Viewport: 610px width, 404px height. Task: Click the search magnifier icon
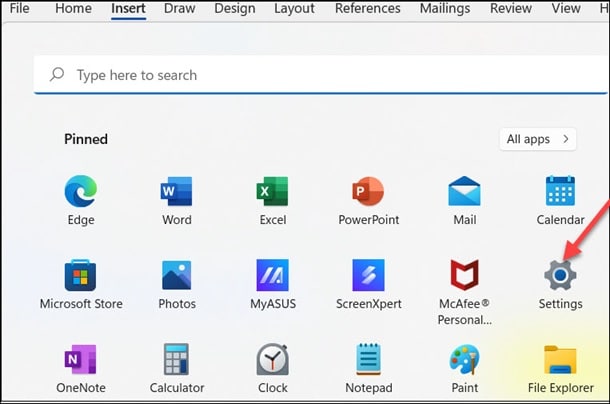(57, 74)
